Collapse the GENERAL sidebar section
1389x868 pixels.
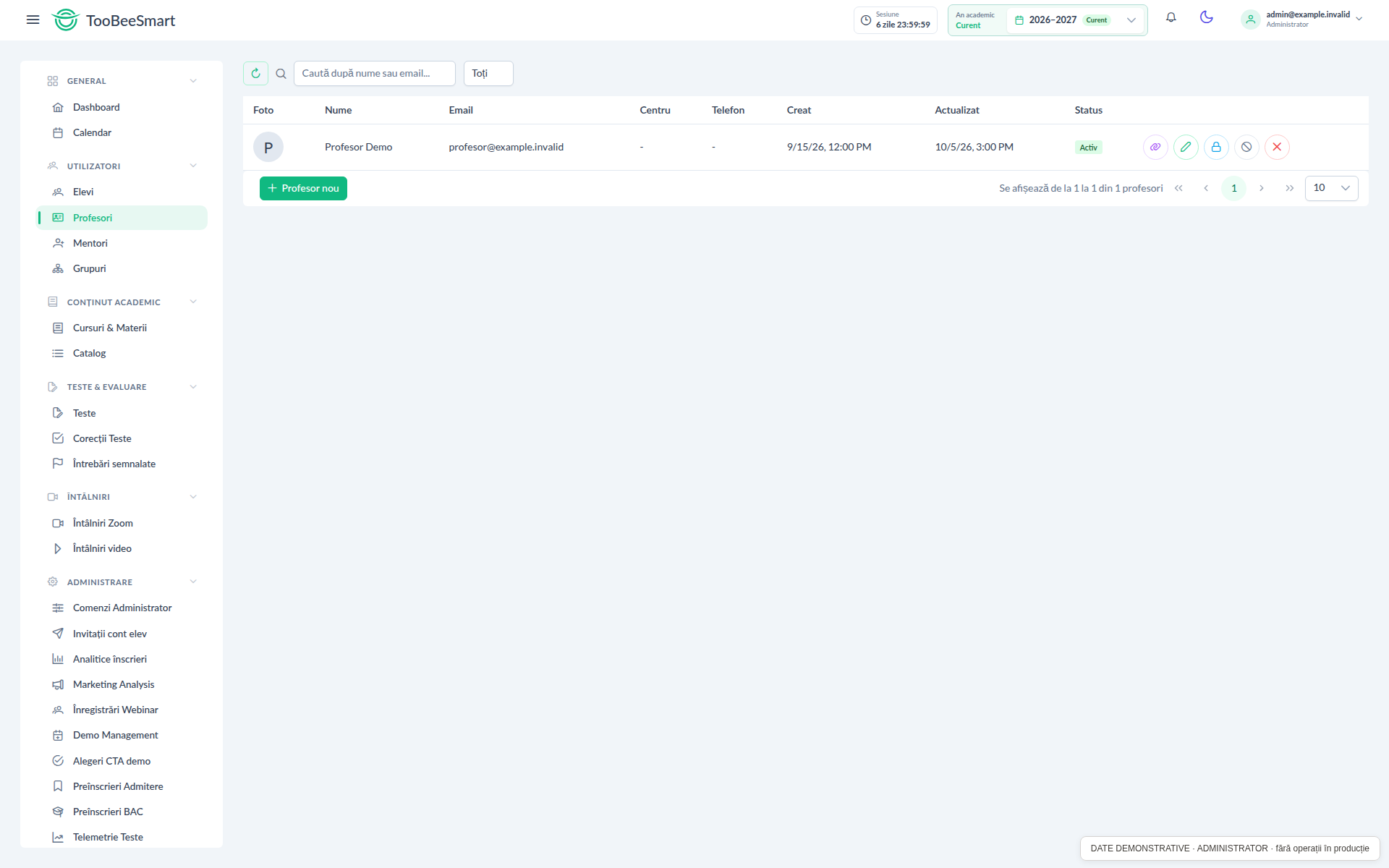pyautogui.click(x=122, y=81)
